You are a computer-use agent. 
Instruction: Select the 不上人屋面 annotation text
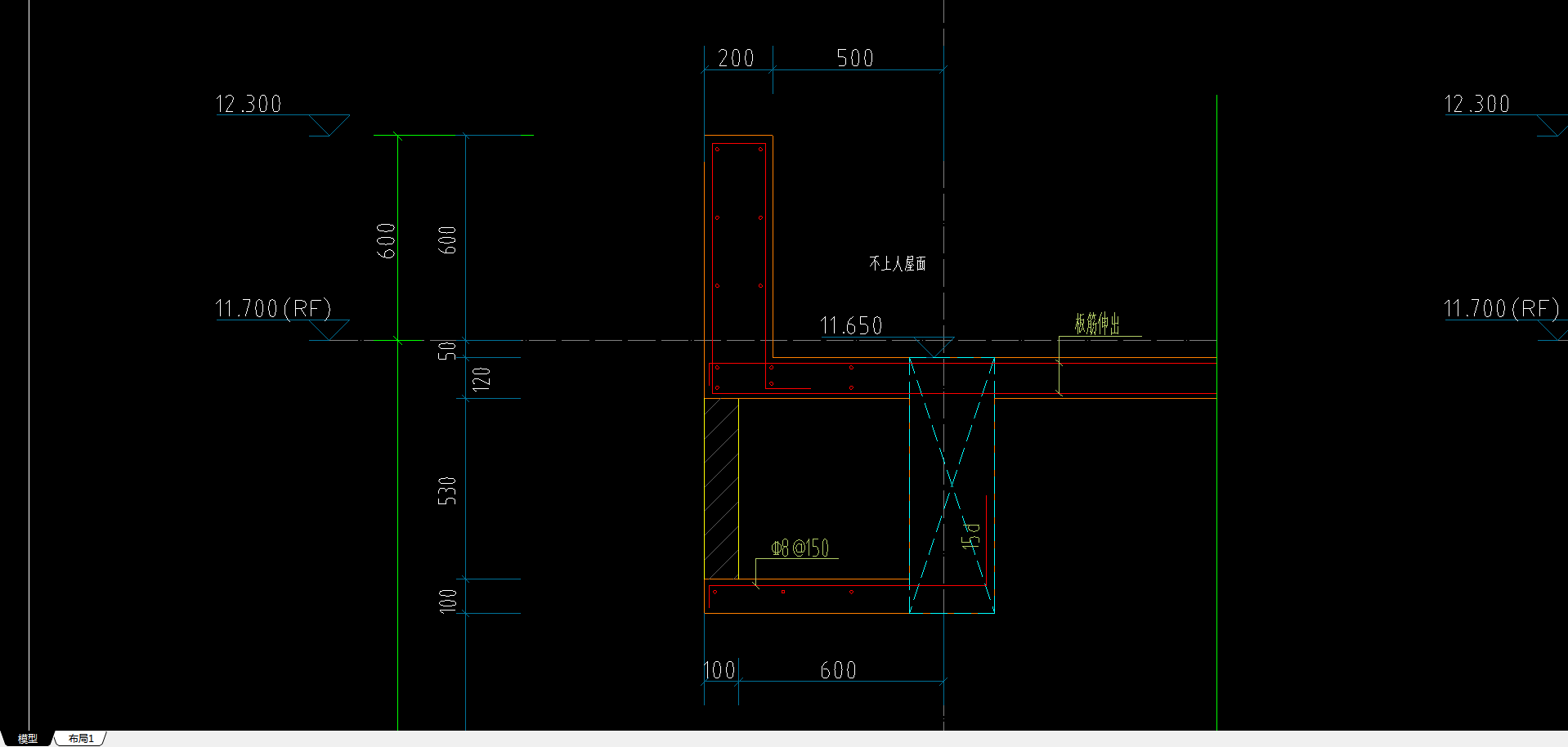(898, 263)
